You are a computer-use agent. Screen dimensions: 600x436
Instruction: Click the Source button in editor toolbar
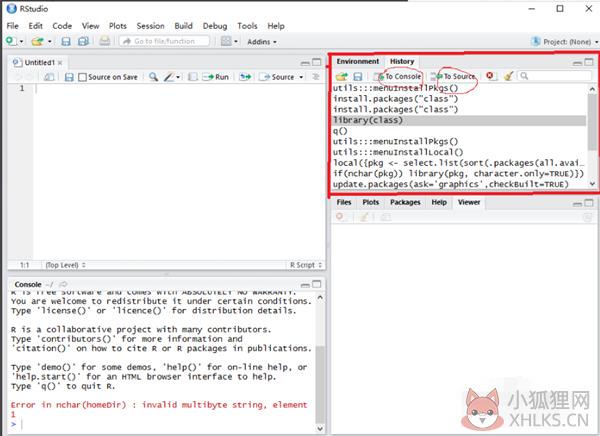(277, 77)
